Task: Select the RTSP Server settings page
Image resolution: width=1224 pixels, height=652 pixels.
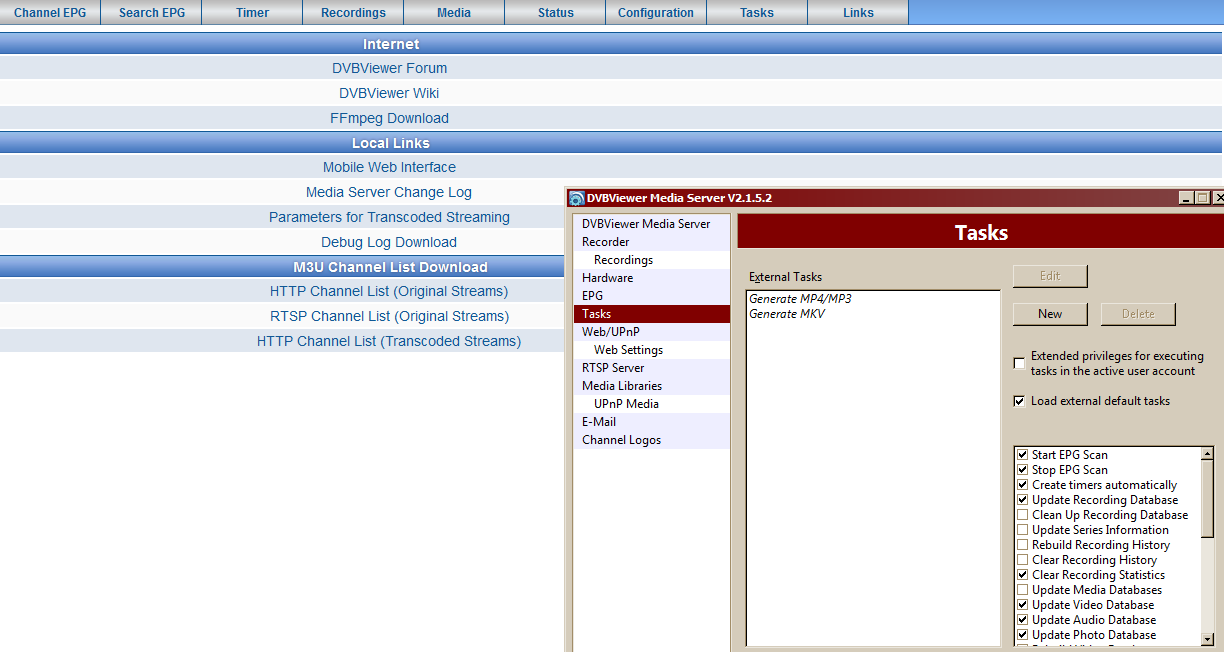Action: (x=613, y=368)
